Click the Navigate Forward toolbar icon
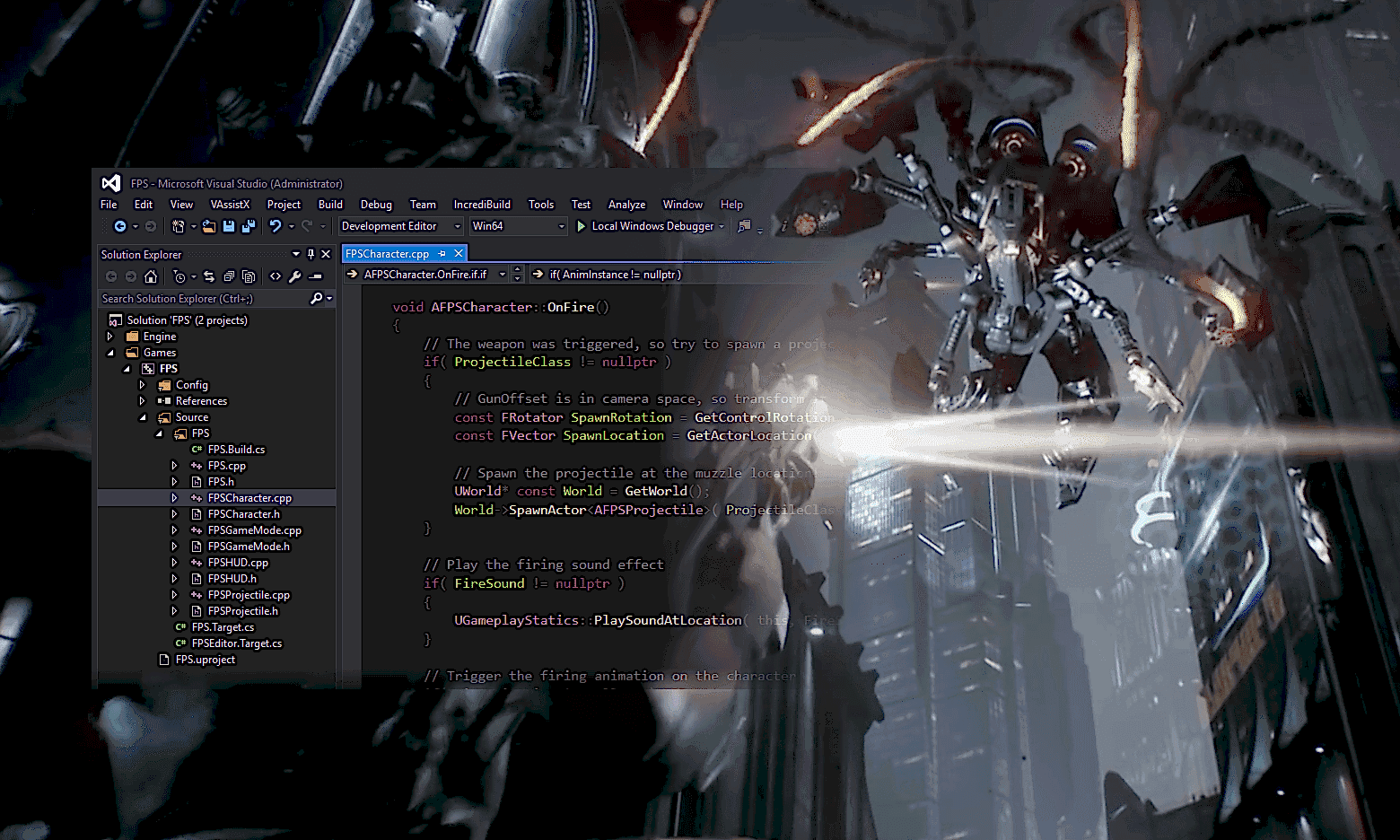The width and height of the screenshot is (1400, 840). [x=151, y=226]
